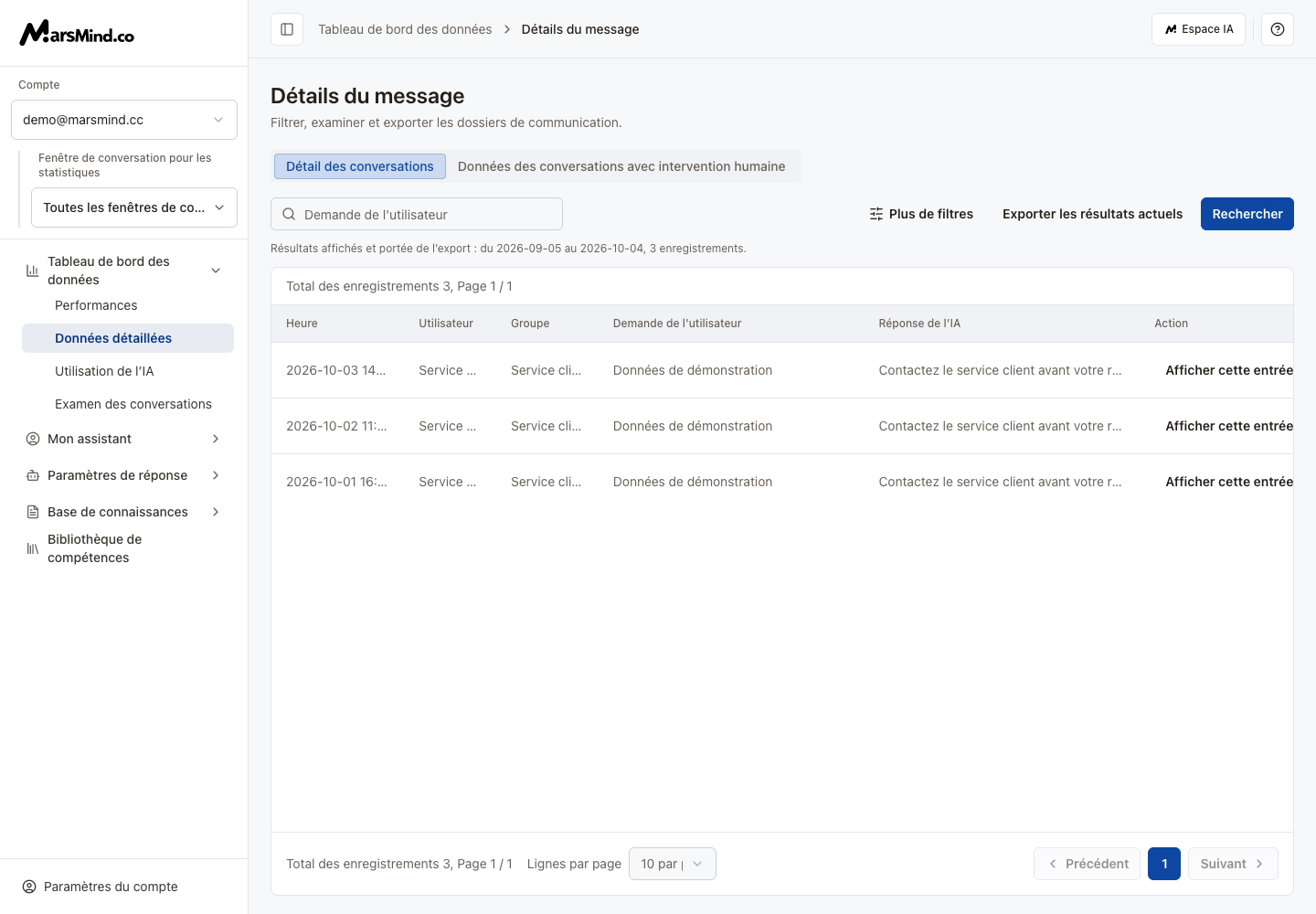
Task: Click Exporter les résultats actuels
Action: (1092, 214)
